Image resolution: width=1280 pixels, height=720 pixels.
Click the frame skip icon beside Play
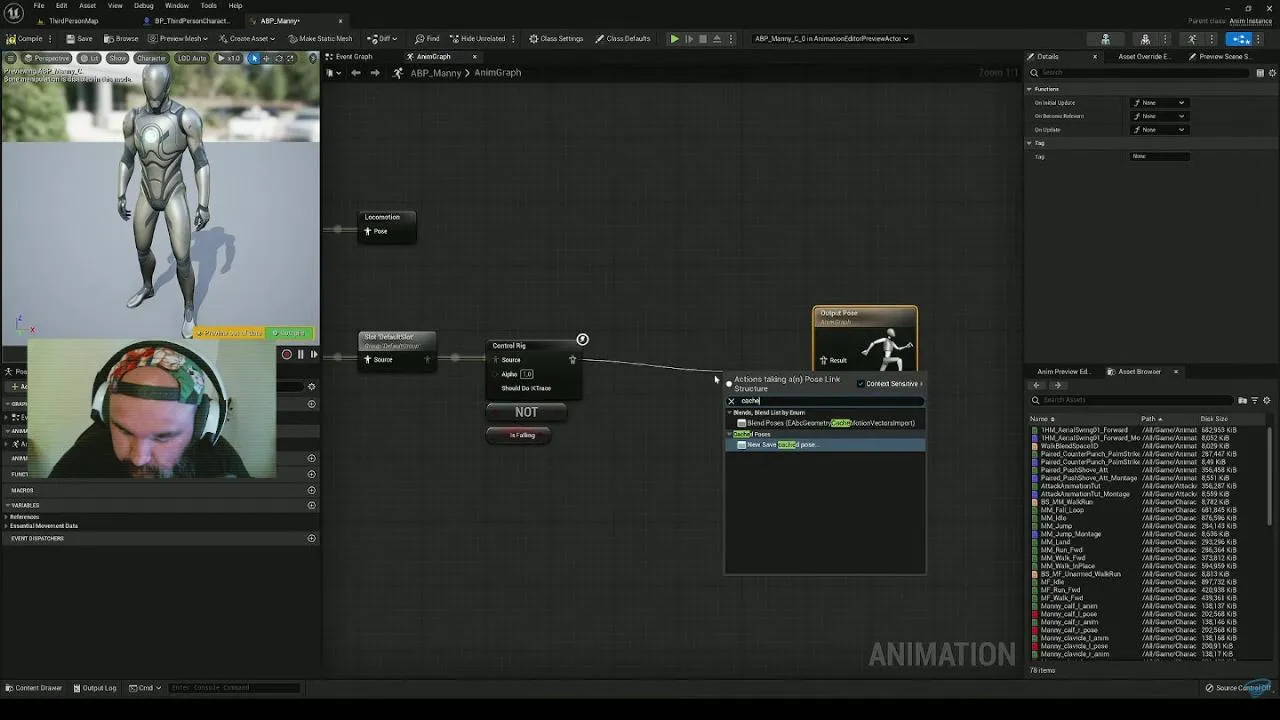pyautogui.click(x=688, y=39)
